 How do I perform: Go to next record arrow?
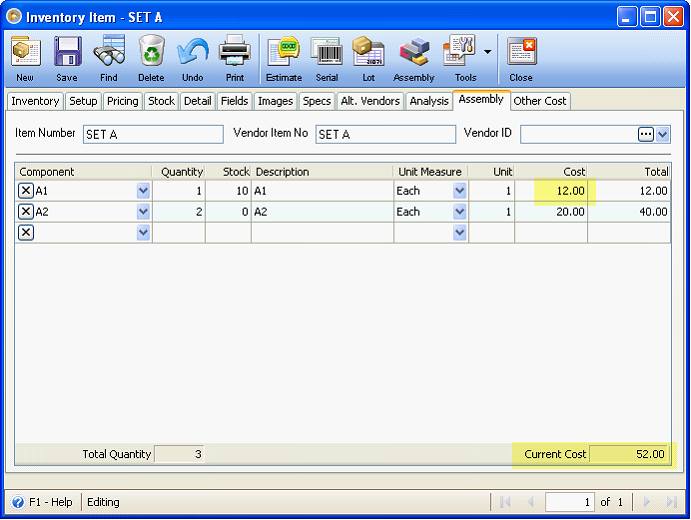click(x=646, y=502)
